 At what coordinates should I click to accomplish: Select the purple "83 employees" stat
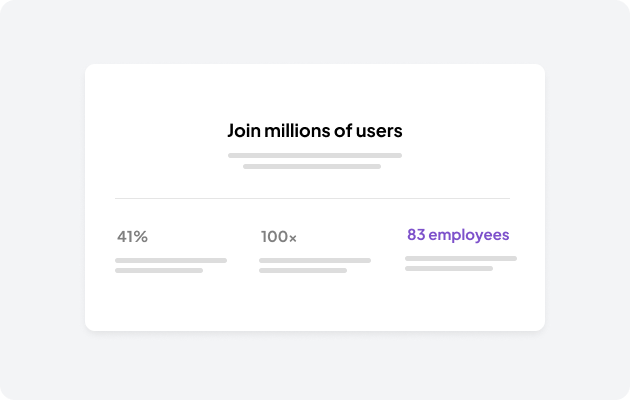[x=458, y=235]
